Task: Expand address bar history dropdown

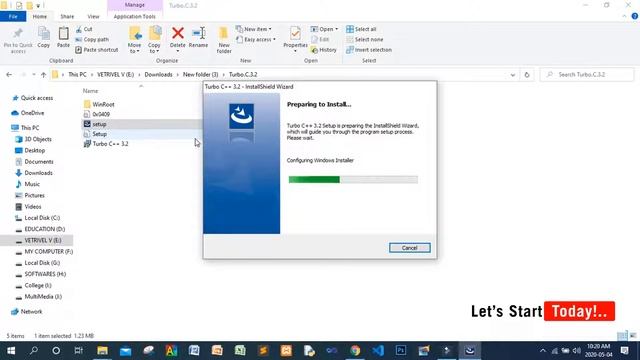Action: tap(513, 75)
